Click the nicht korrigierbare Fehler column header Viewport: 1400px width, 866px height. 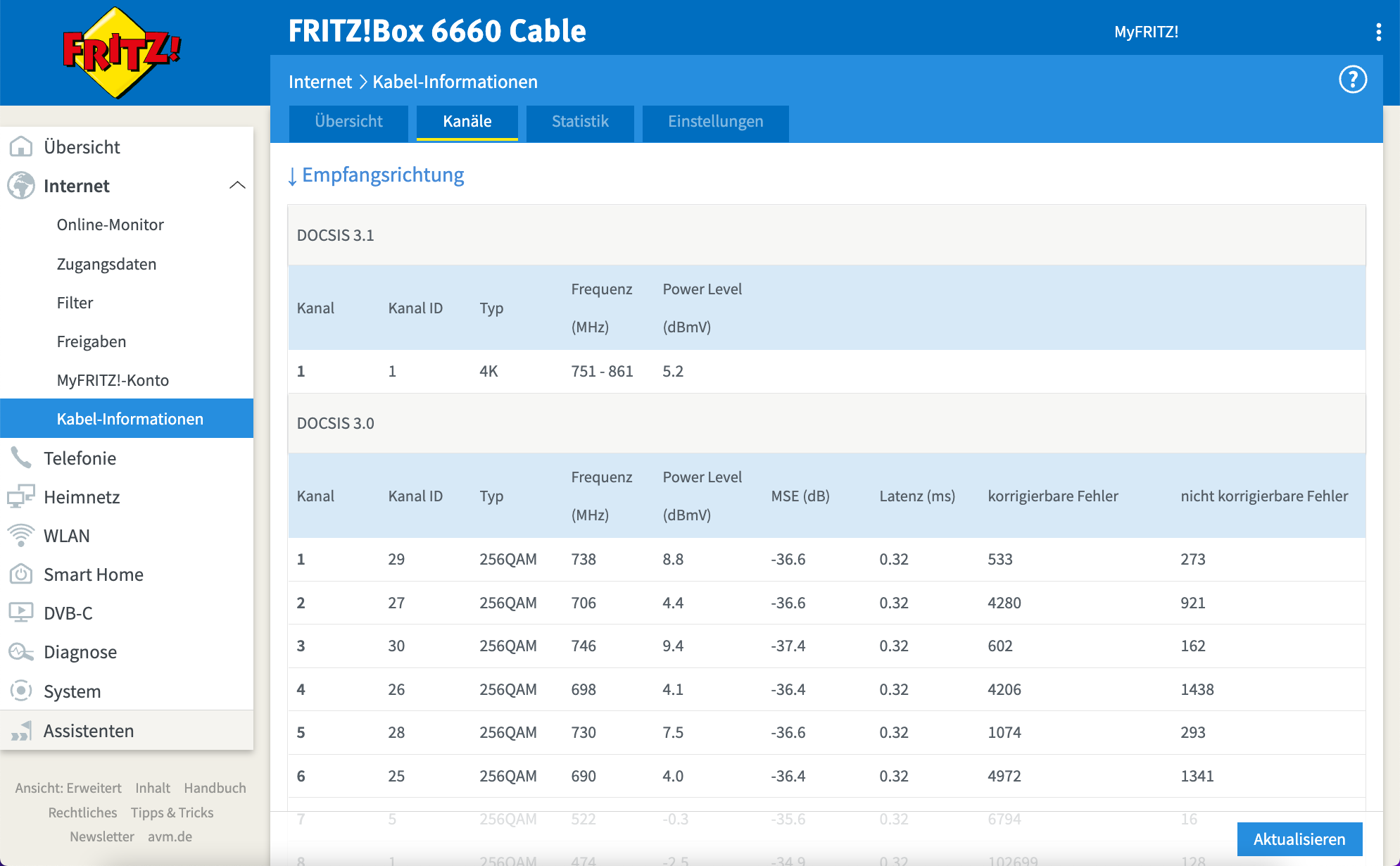pyautogui.click(x=1264, y=496)
